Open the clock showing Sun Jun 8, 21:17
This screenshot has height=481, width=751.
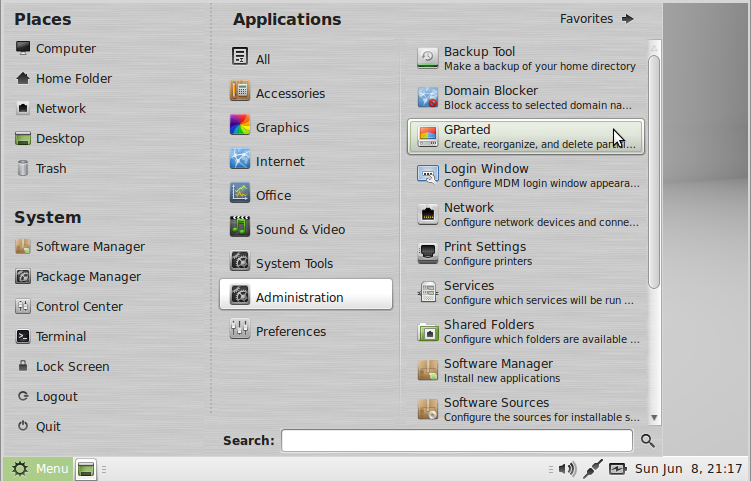[689, 469]
